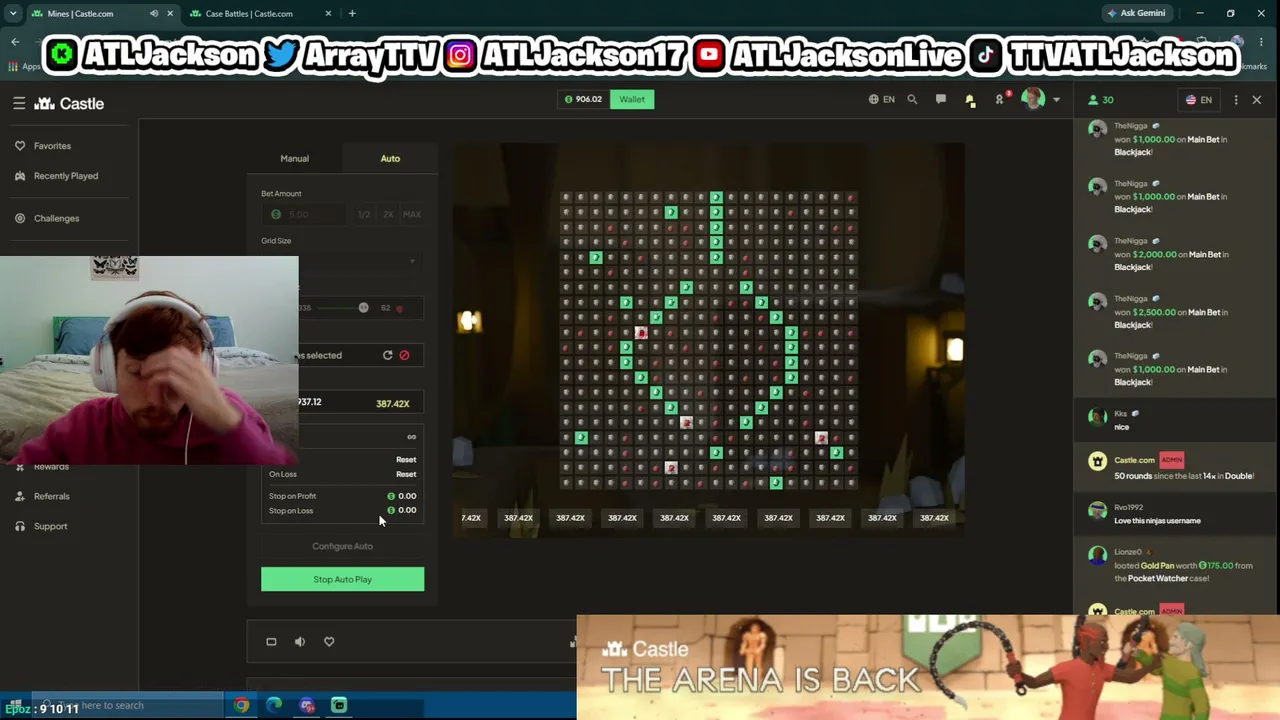1280x720 pixels.
Task: Mute the Mines tab audio icon
Action: point(154,13)
